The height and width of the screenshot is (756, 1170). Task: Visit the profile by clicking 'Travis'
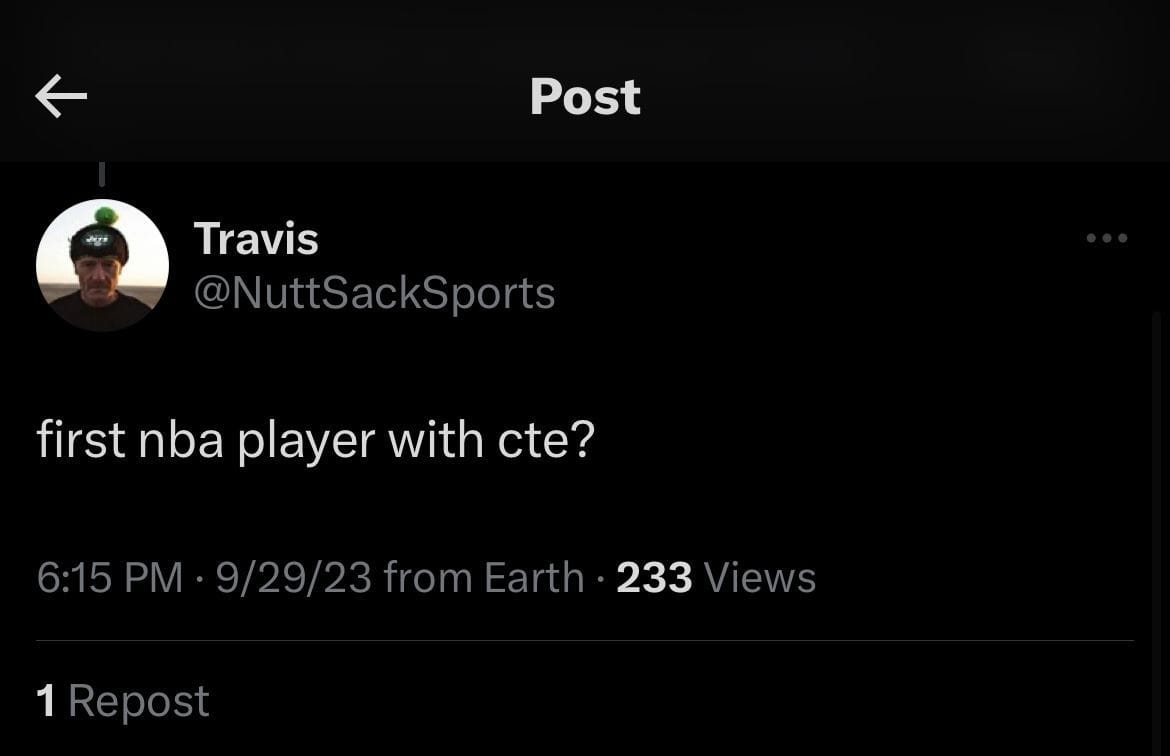[x=256, y=238]
